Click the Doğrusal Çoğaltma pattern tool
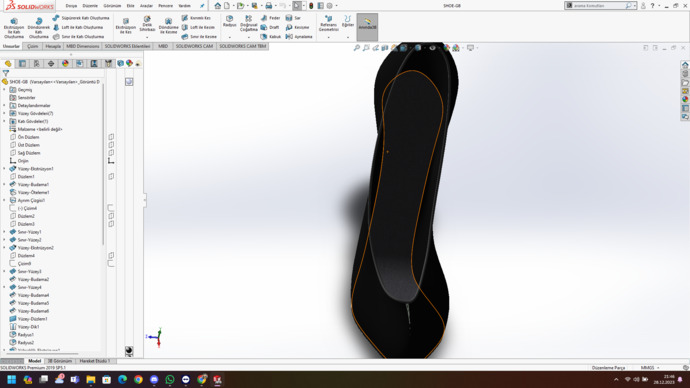The width and height of the screenshot is (690, 388). [x=249, y=24]
